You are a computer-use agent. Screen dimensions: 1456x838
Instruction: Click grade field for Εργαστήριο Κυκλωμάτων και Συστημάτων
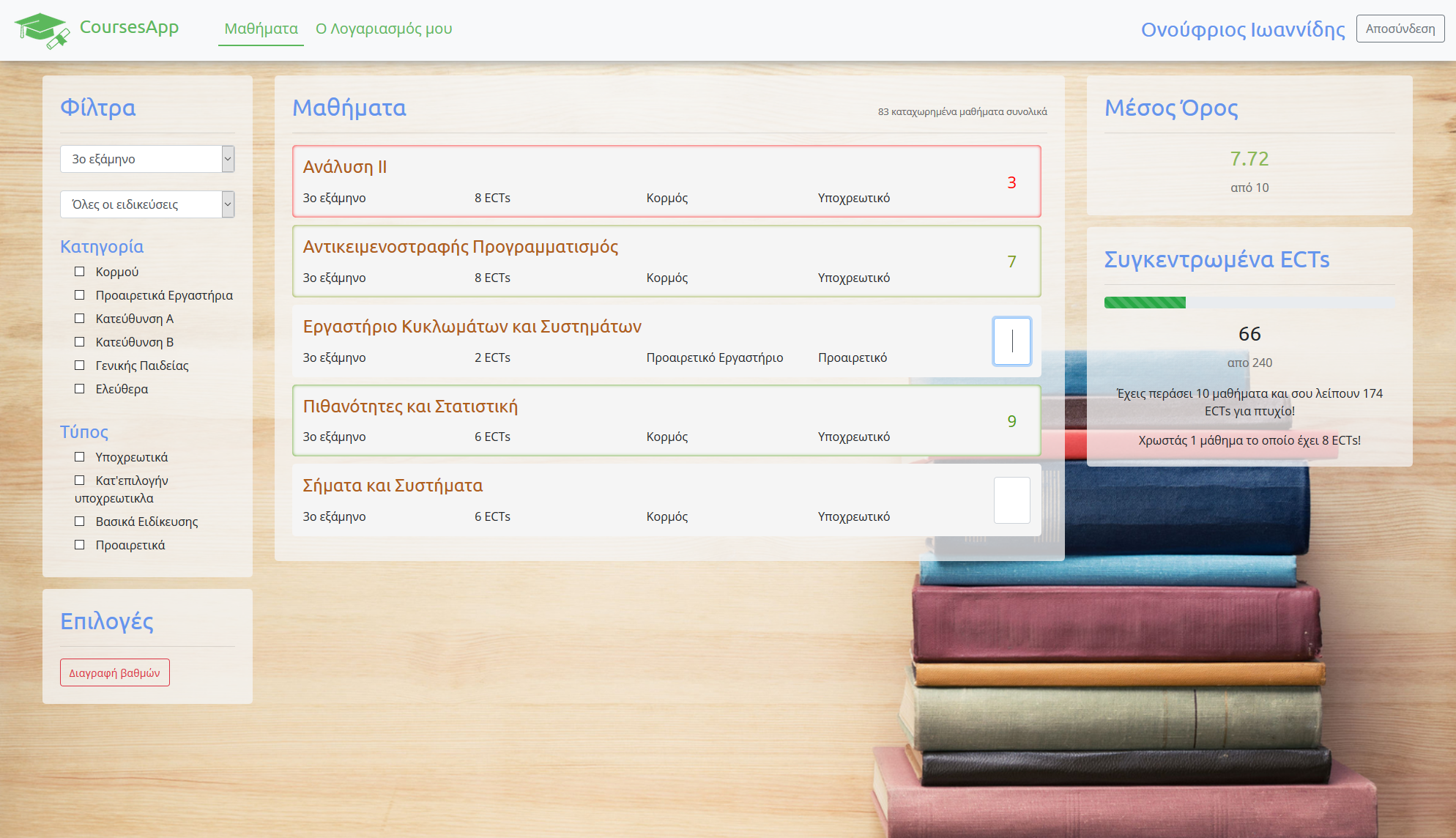click(x=1011, y=341)
